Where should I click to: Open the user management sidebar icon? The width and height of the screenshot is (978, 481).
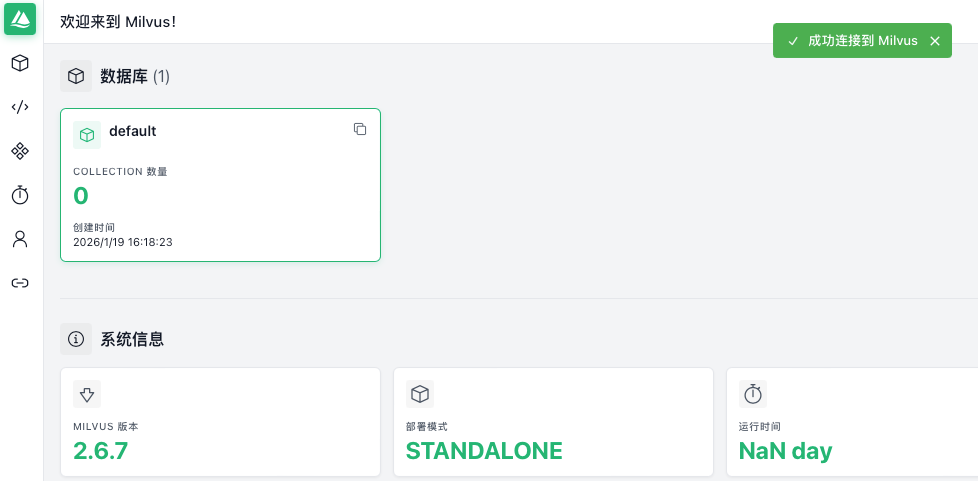20,239
